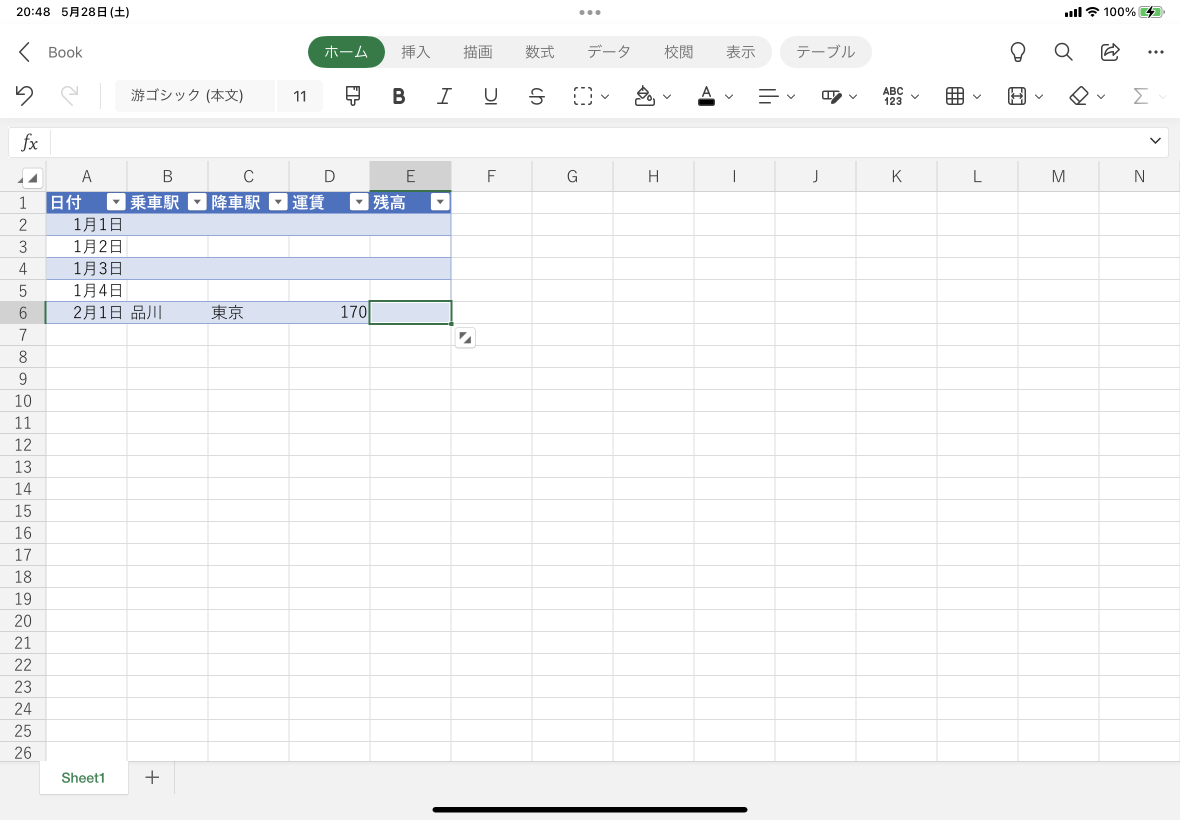This screenshot has height=820, width=1180.
Task: Expand number format dropdown arrow
Action: (x=915, y=96)
